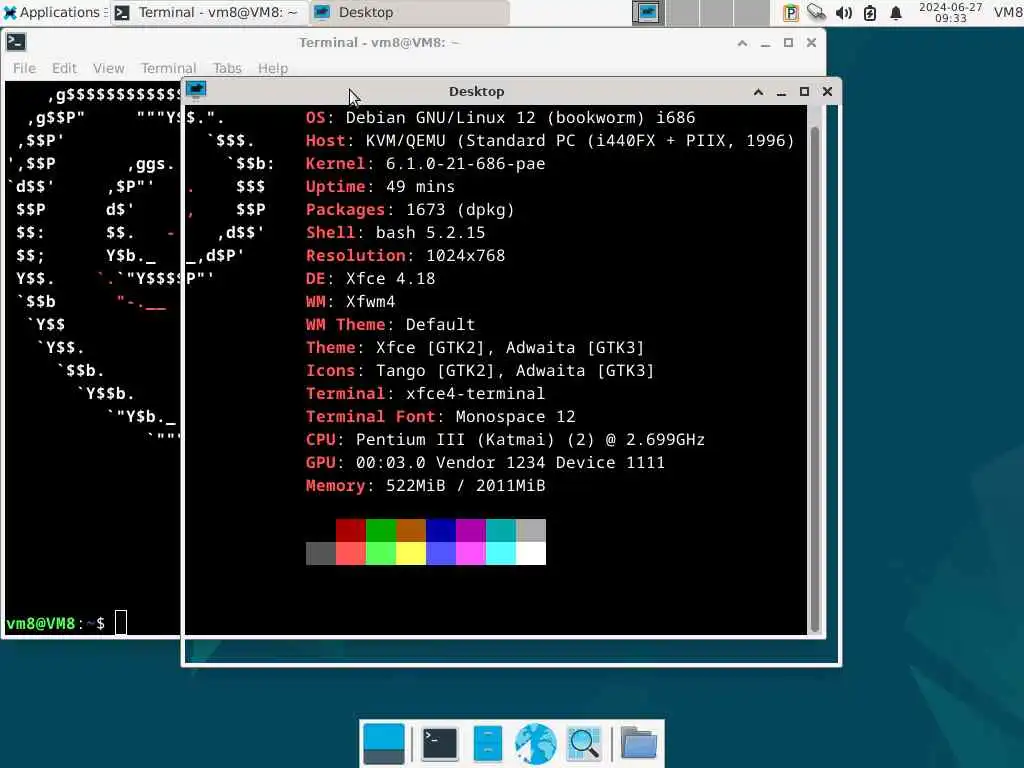Click the panel clock showing 09:33
1024x768 pixels.
pyautogui.click(x=950, y=12)
